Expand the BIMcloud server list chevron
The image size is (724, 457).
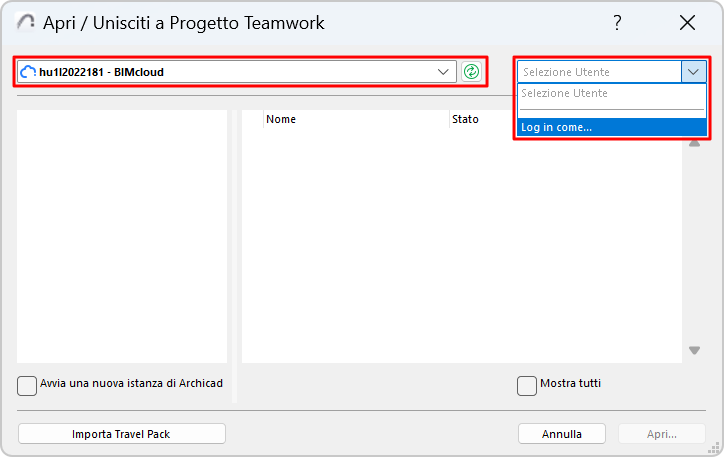(445, 72)
